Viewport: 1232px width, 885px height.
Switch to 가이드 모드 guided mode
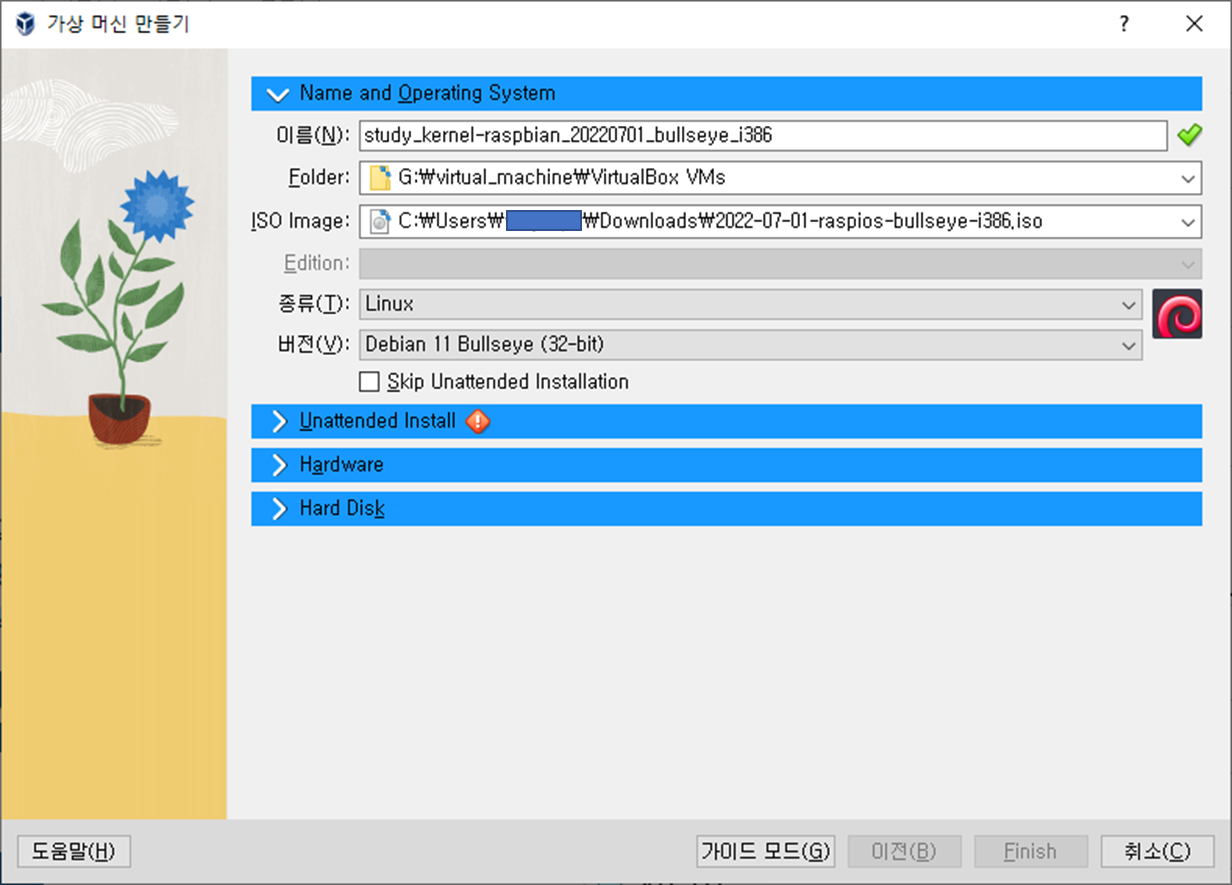coord(765,851)
